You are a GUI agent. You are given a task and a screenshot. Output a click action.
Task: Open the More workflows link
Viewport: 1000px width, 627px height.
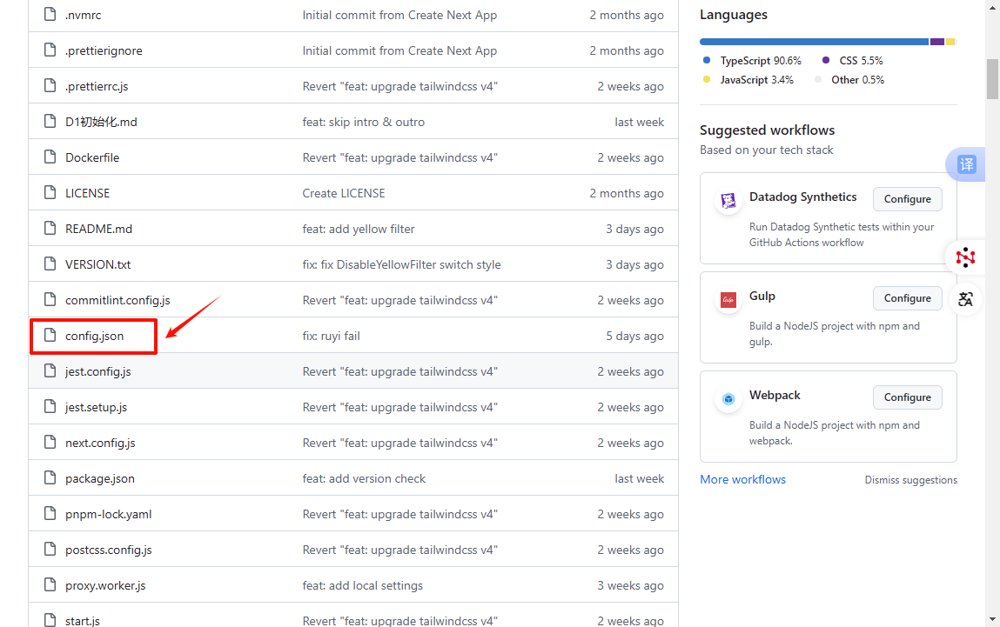click(x=742, y=479)
